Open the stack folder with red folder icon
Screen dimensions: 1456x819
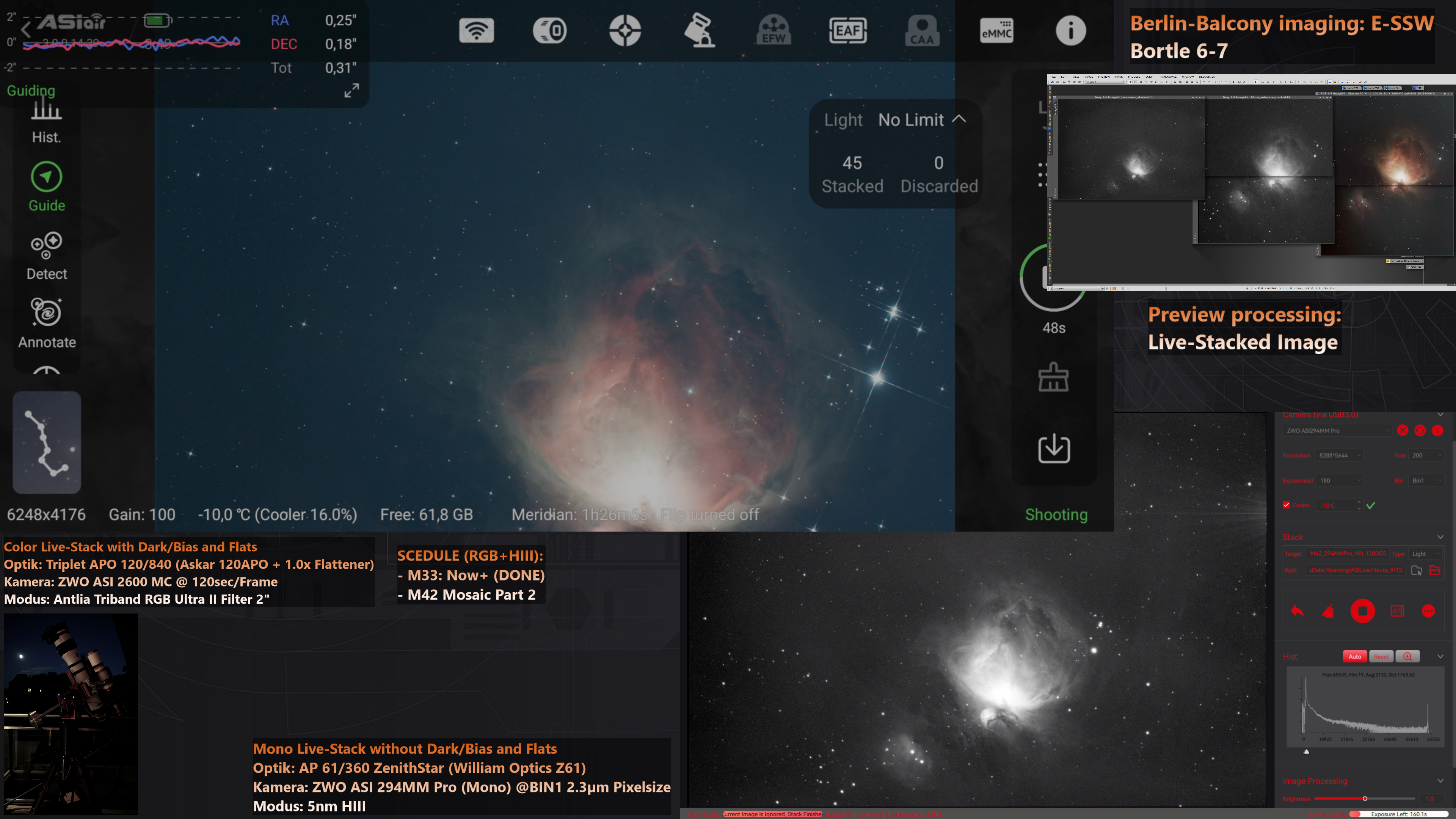click(x=1435, y=570)
